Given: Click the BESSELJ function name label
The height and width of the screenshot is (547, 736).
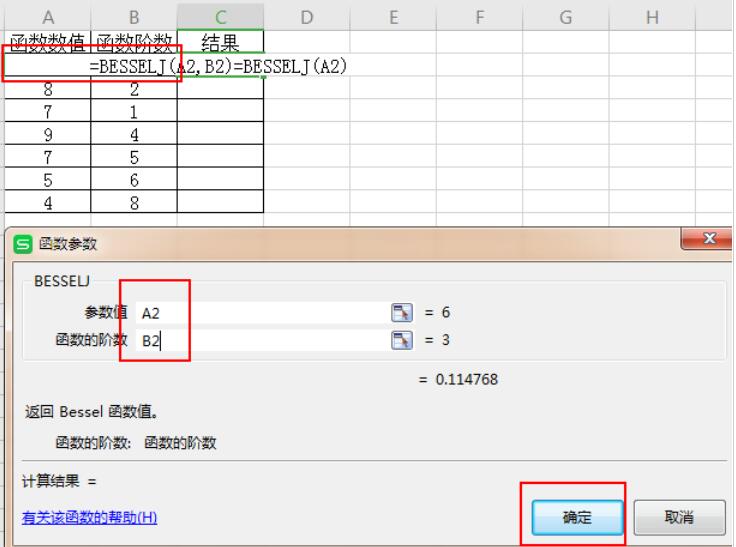Looking at the screenshot, I should pos(61,281).
